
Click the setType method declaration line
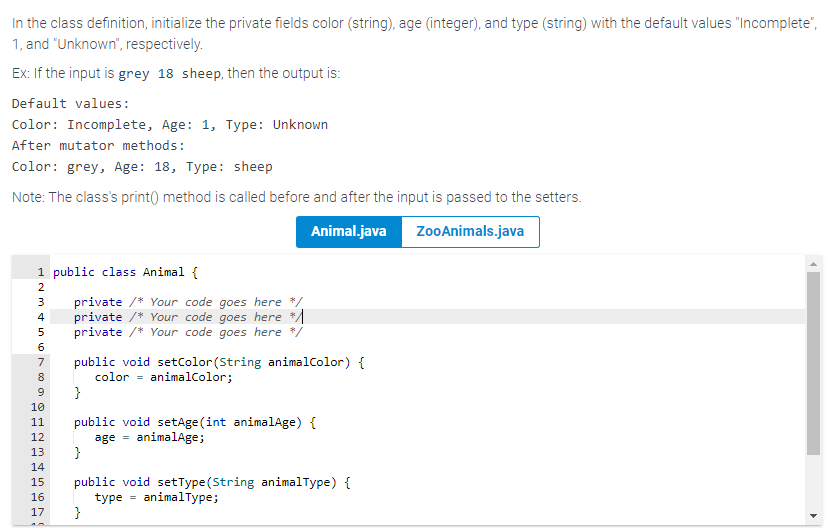click(x=212, y=482)
